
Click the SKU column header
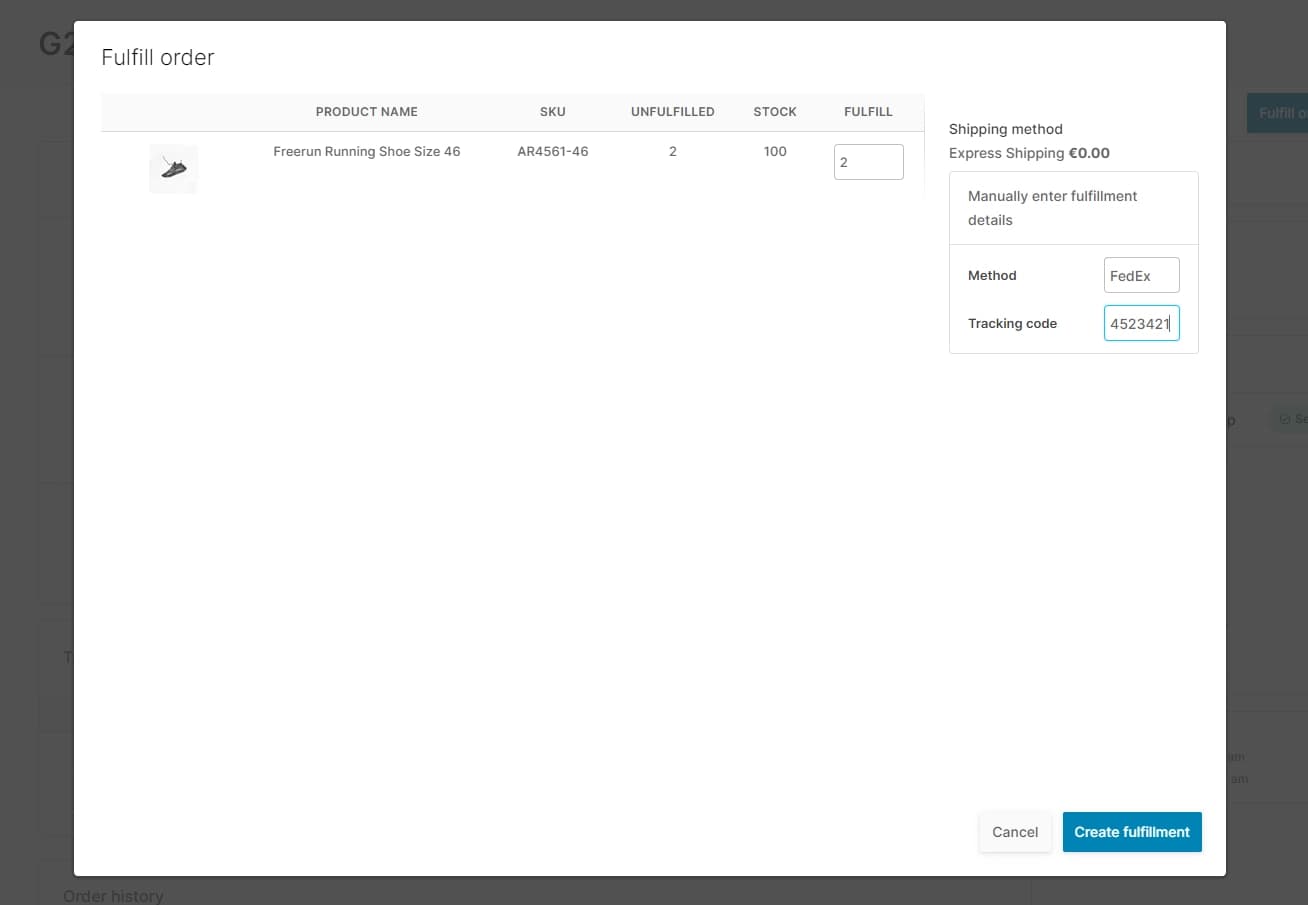click(552, 112)
